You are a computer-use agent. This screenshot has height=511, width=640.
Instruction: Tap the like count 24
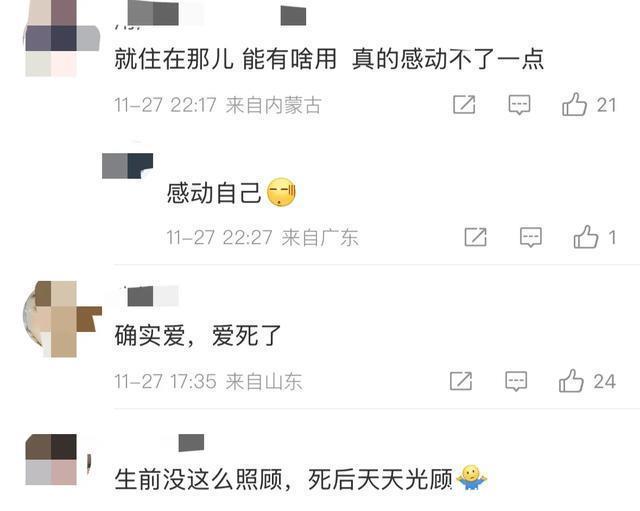(604, 382)
